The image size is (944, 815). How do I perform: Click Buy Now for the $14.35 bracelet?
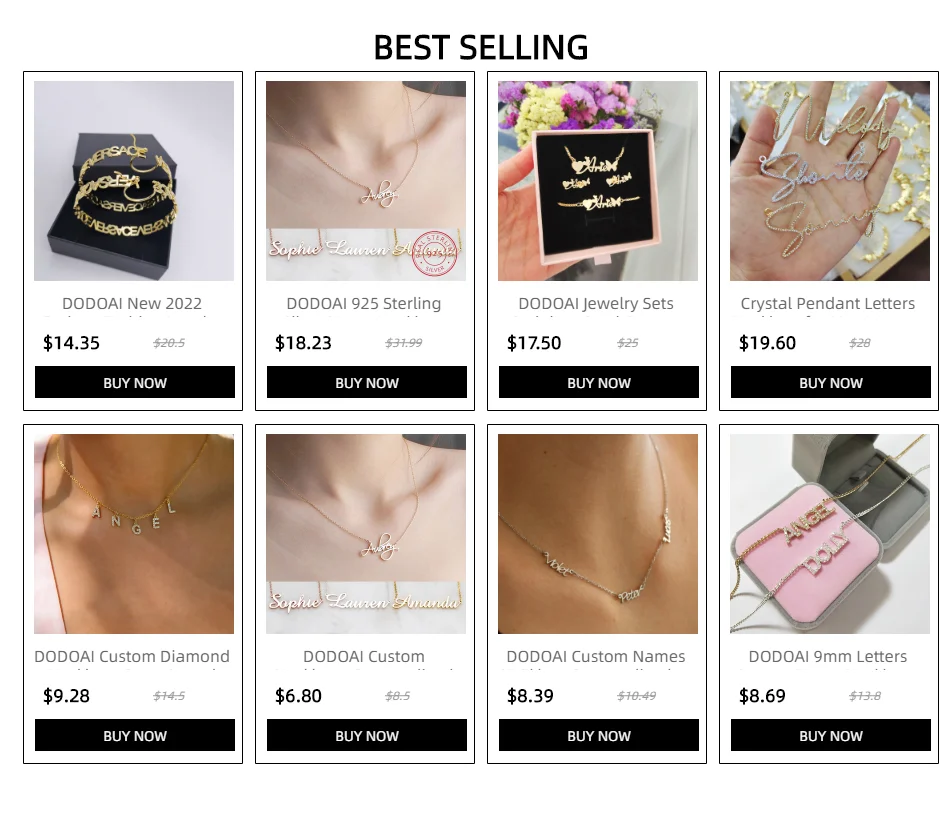tap(135, 382)
